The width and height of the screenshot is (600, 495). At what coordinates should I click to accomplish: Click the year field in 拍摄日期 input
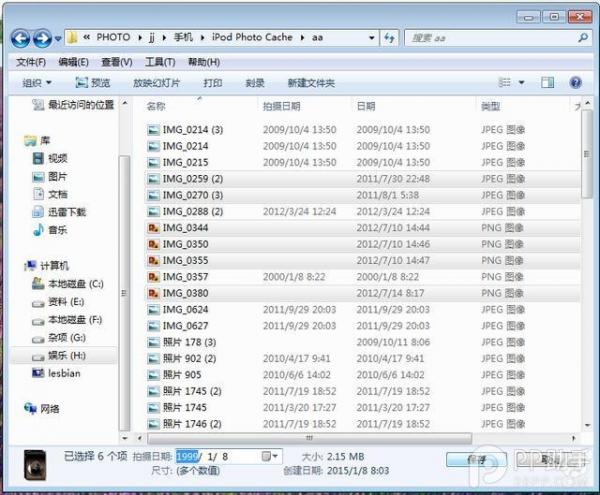(x=187, y=456)
